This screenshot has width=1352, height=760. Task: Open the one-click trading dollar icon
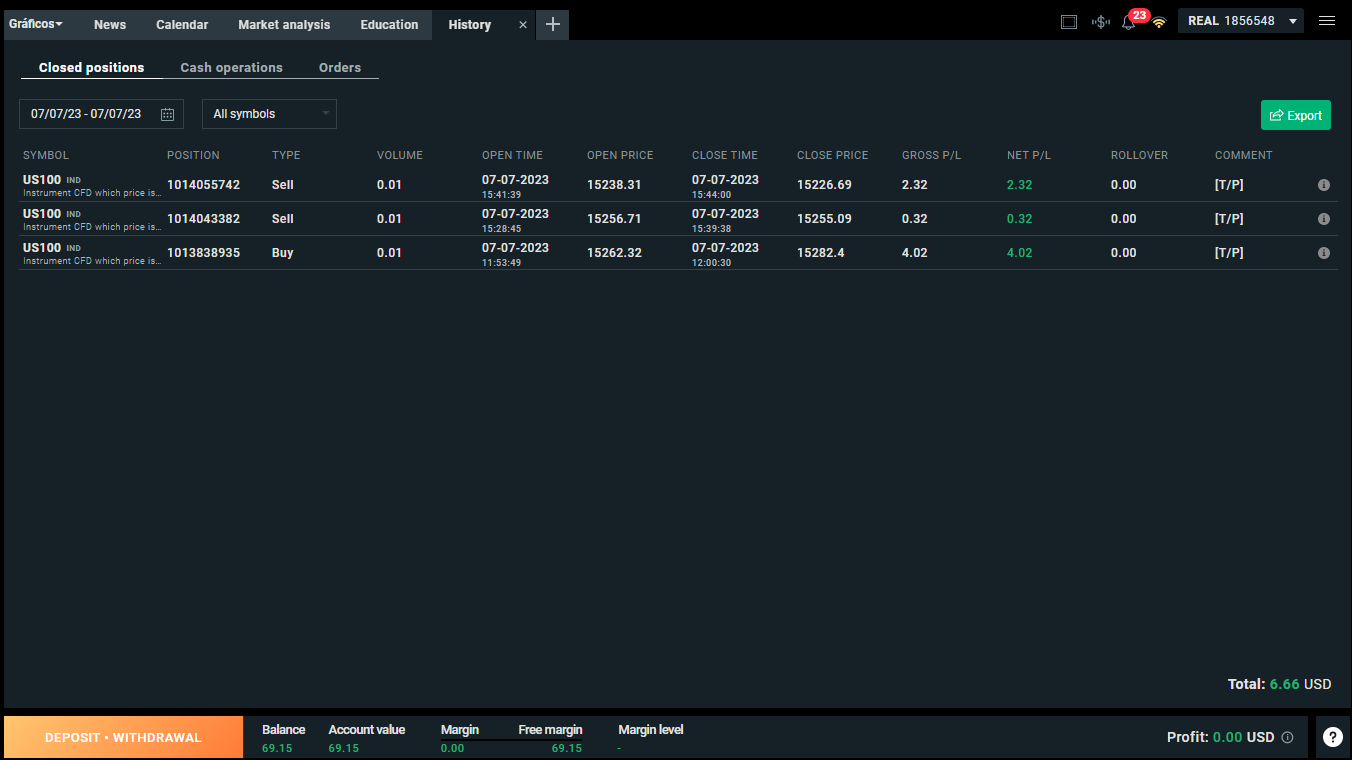tap(1101, 22)
